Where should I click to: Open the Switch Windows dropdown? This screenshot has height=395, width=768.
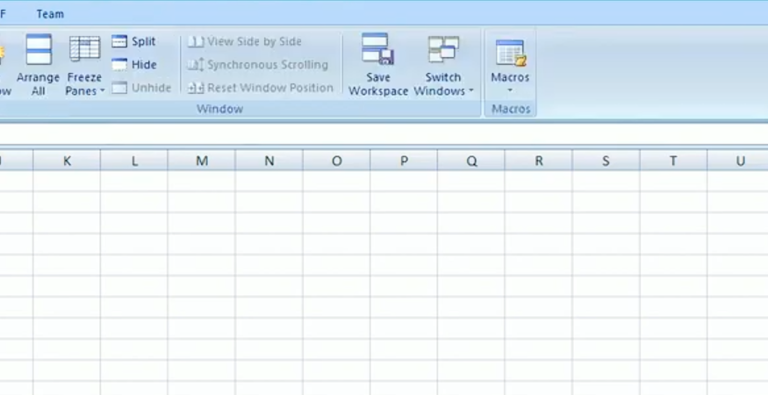[x=444, y=64]
